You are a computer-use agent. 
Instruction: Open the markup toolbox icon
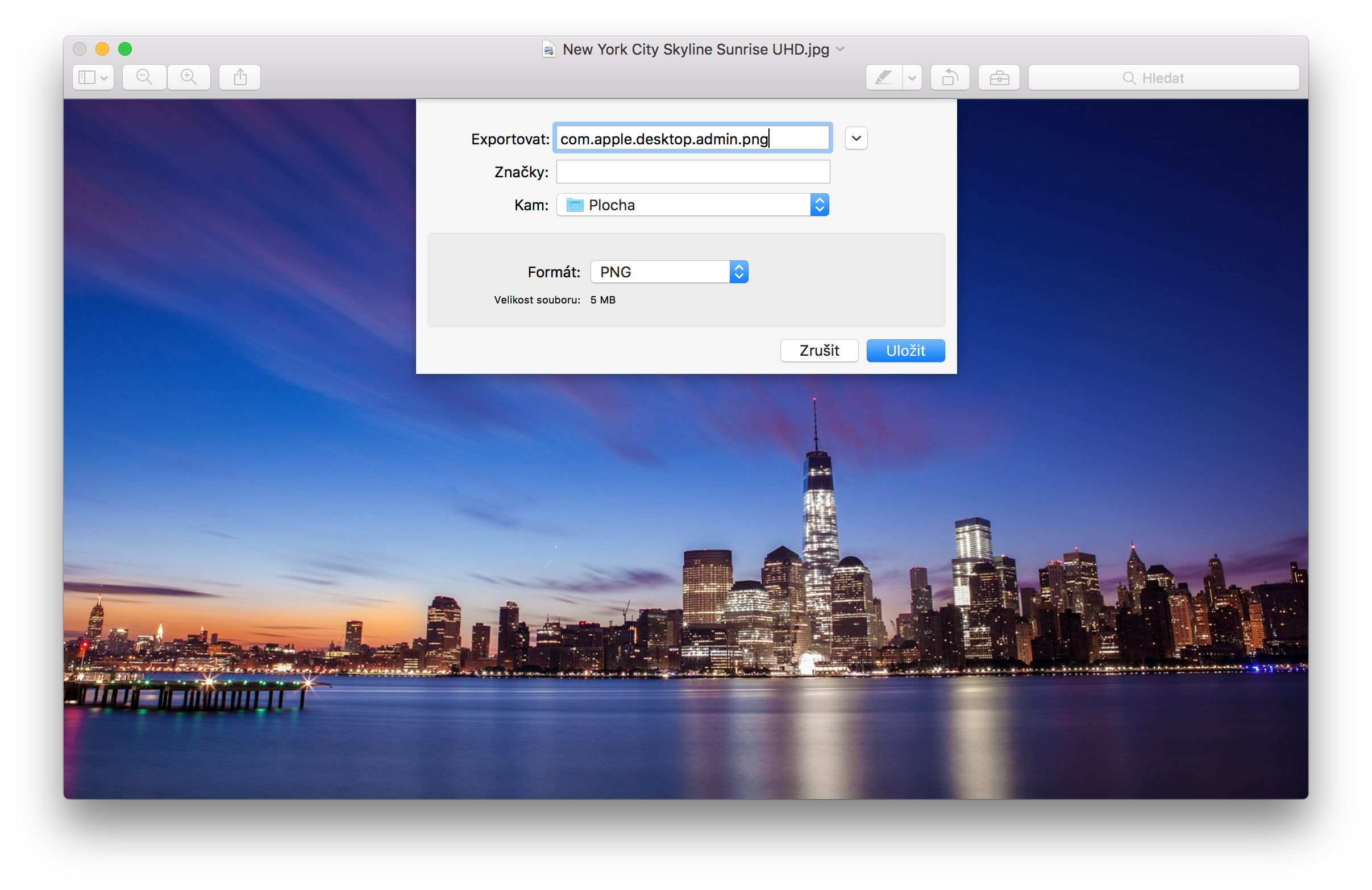[999, 77]
